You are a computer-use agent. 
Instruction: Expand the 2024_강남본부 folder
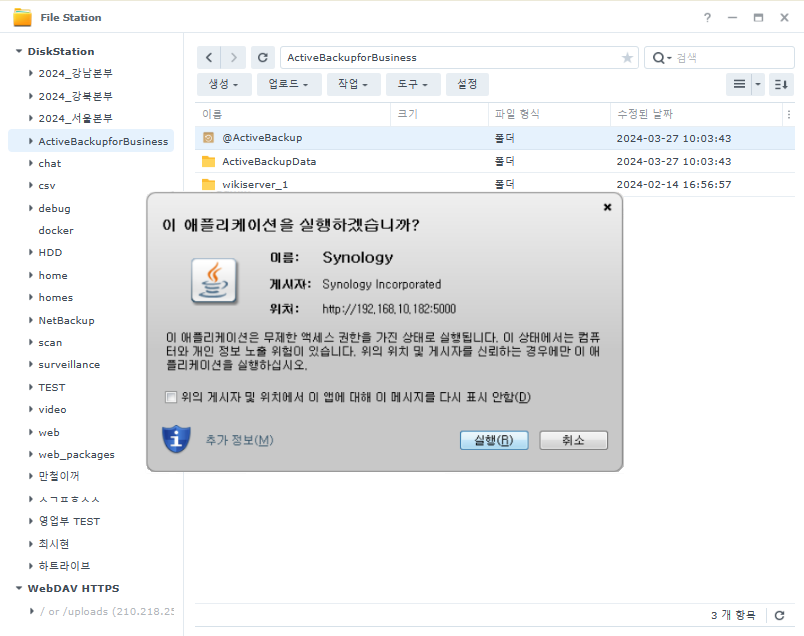coord(31,73)
